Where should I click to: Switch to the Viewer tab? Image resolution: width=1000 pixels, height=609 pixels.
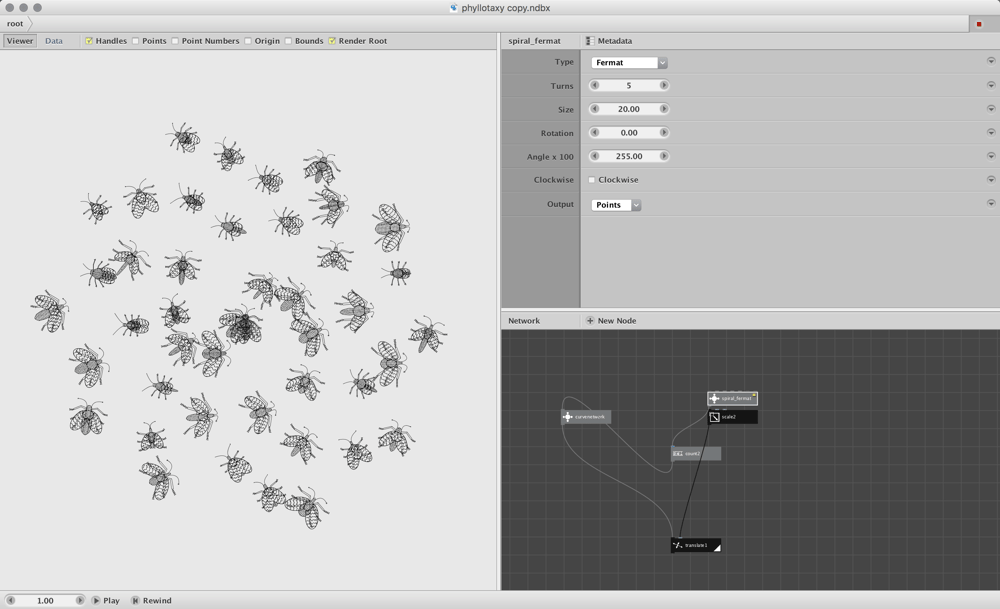pos(20,41)
